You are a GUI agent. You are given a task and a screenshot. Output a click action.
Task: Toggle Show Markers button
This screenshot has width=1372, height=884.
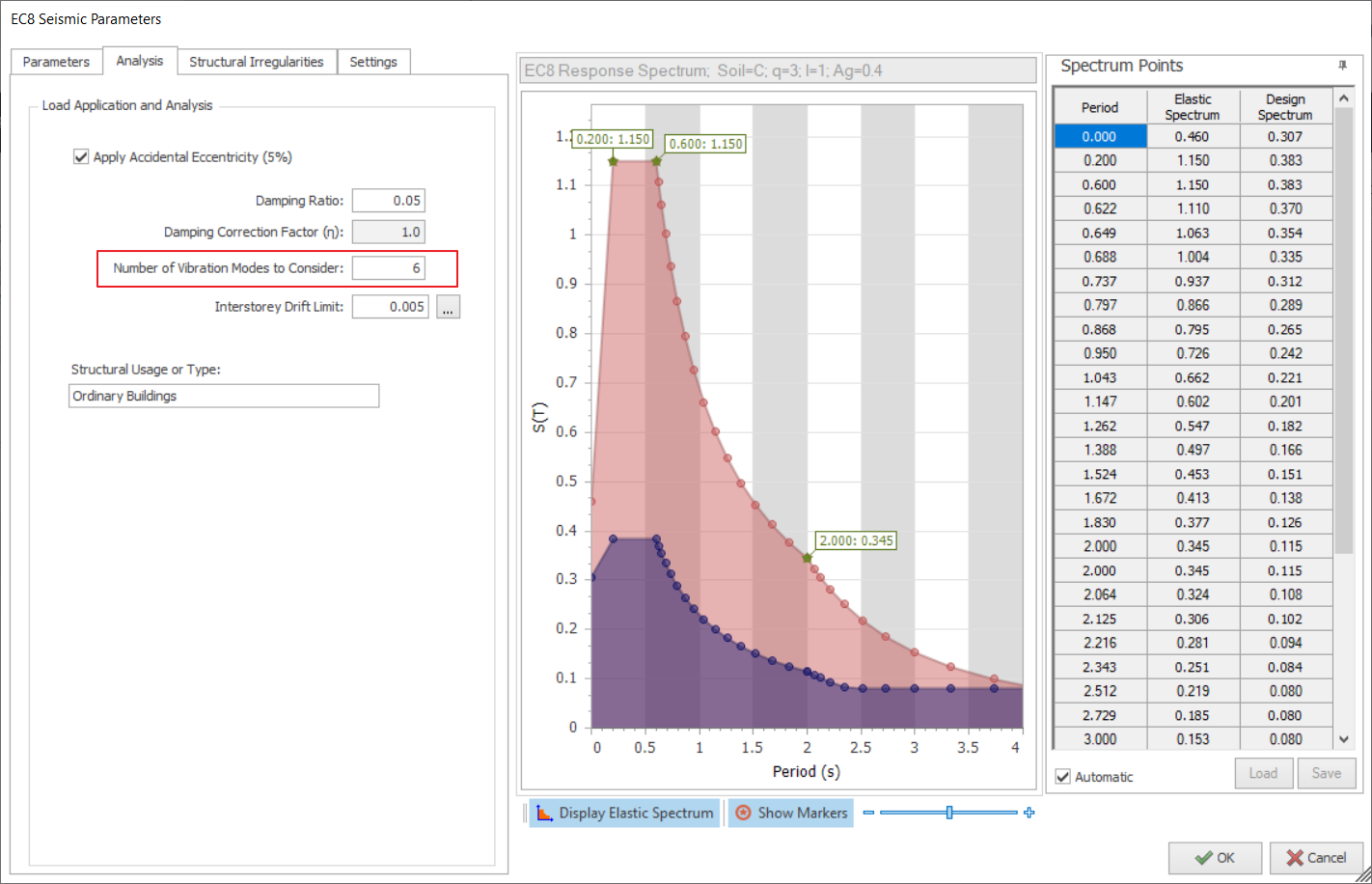coord(791,813)
